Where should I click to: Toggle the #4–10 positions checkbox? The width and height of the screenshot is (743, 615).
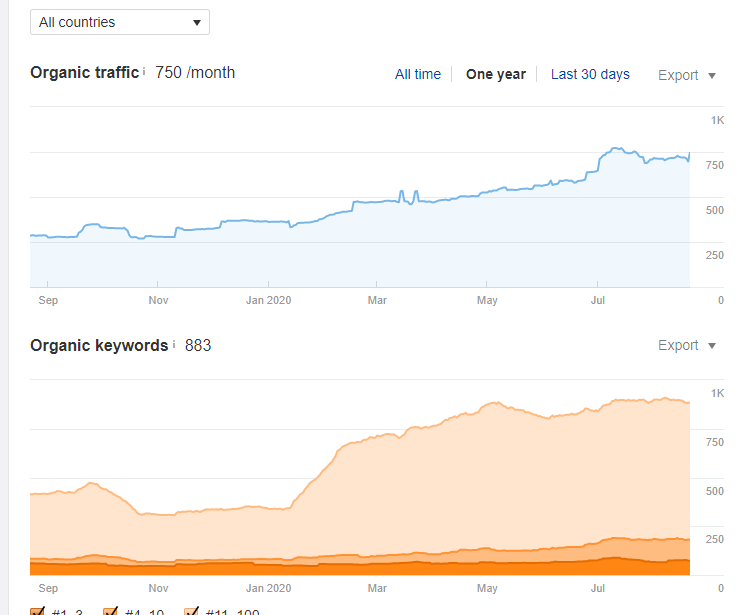[x=110, y=611]
